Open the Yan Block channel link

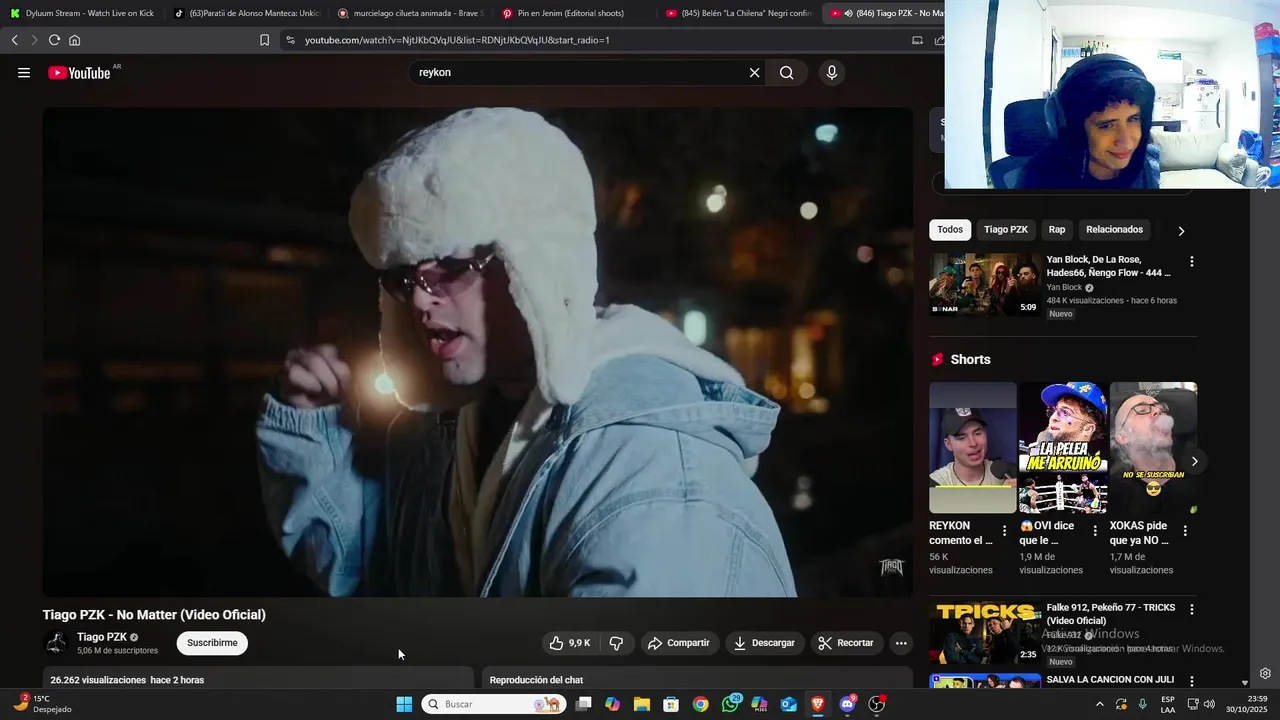(1064, 287)
